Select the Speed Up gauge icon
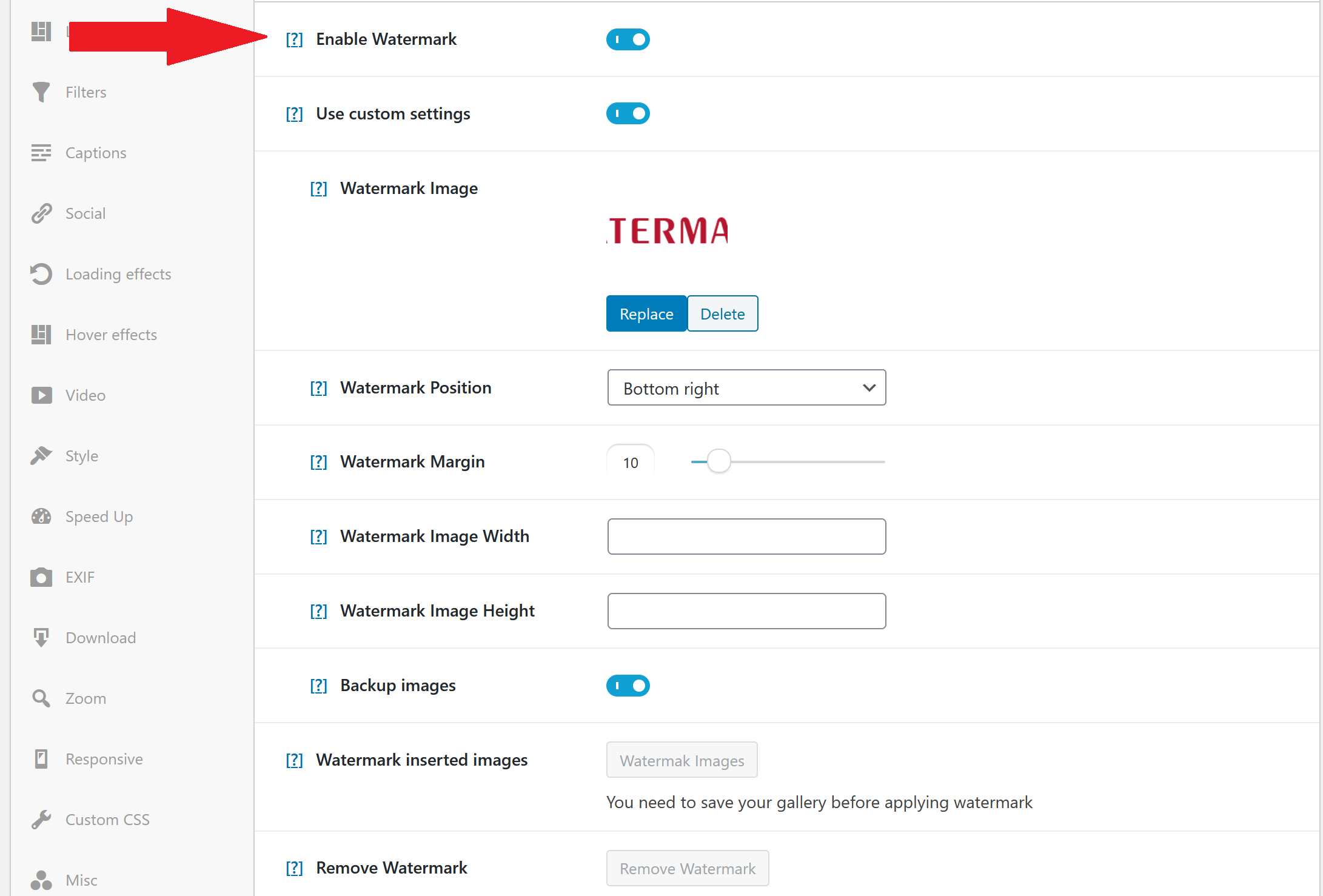 pos(41,517)
